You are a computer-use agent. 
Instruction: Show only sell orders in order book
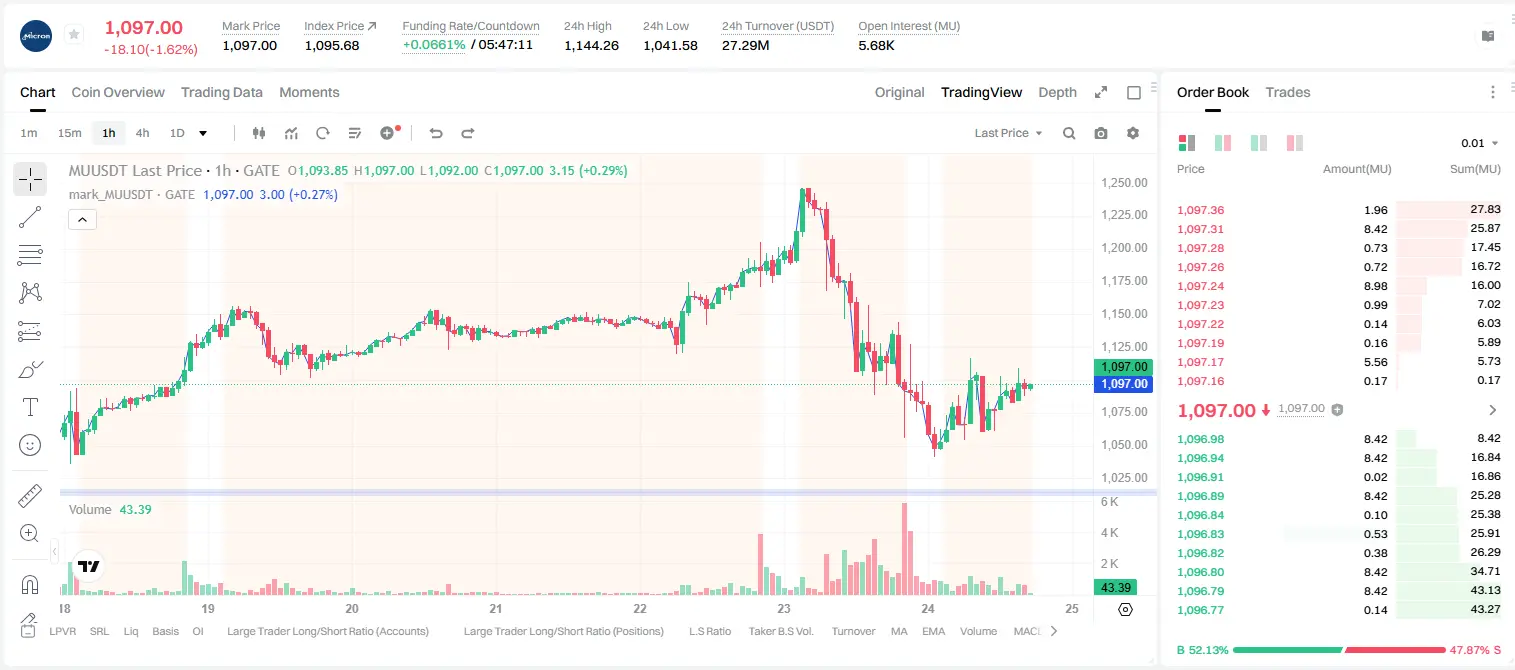click(x=1294, y=143)
